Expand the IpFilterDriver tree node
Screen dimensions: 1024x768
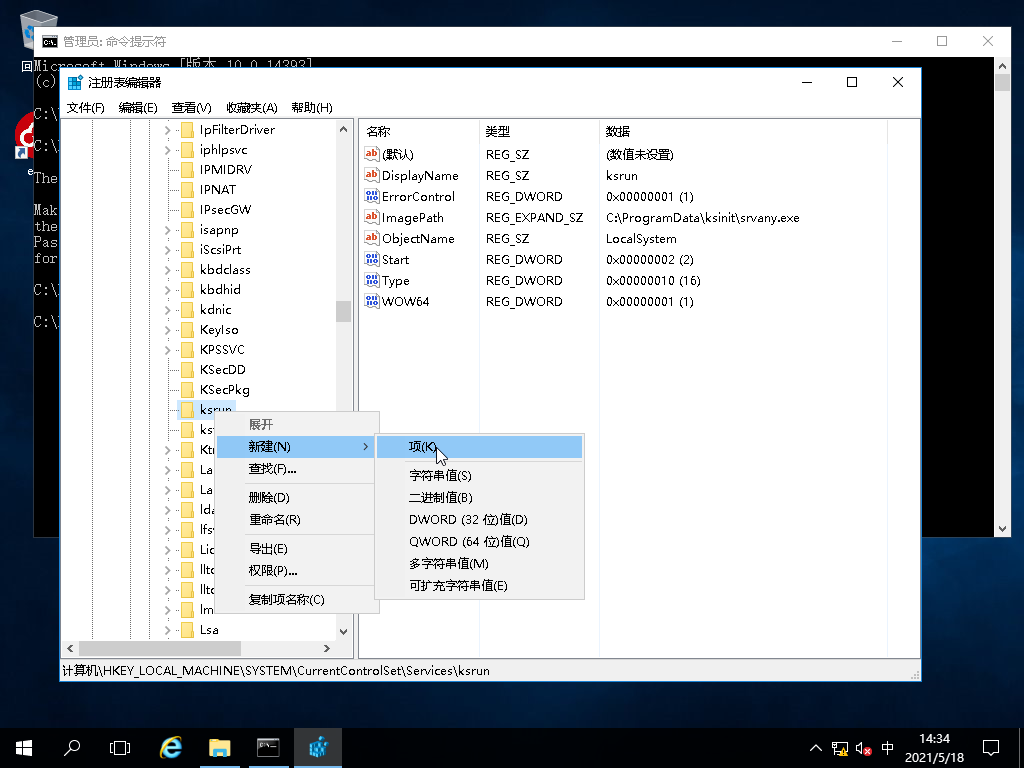coord(167,130)
